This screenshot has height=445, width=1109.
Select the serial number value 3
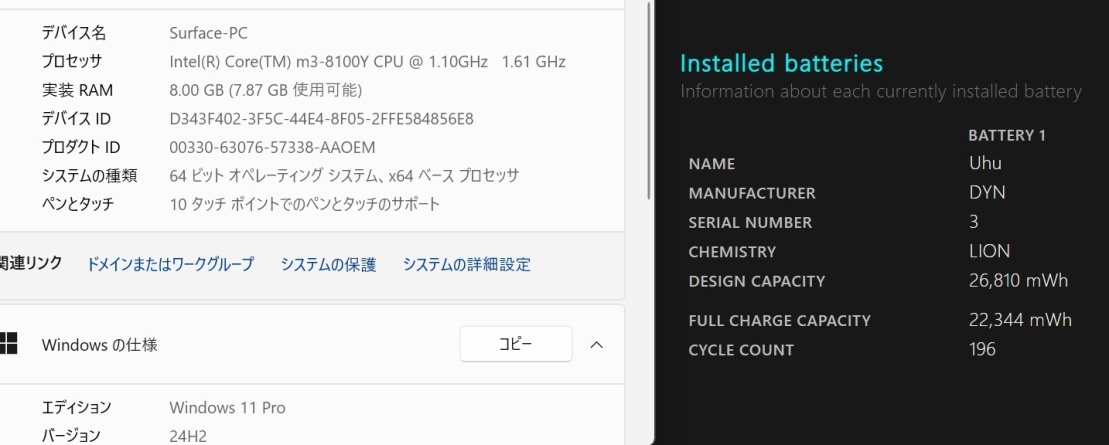pos(974,221)
